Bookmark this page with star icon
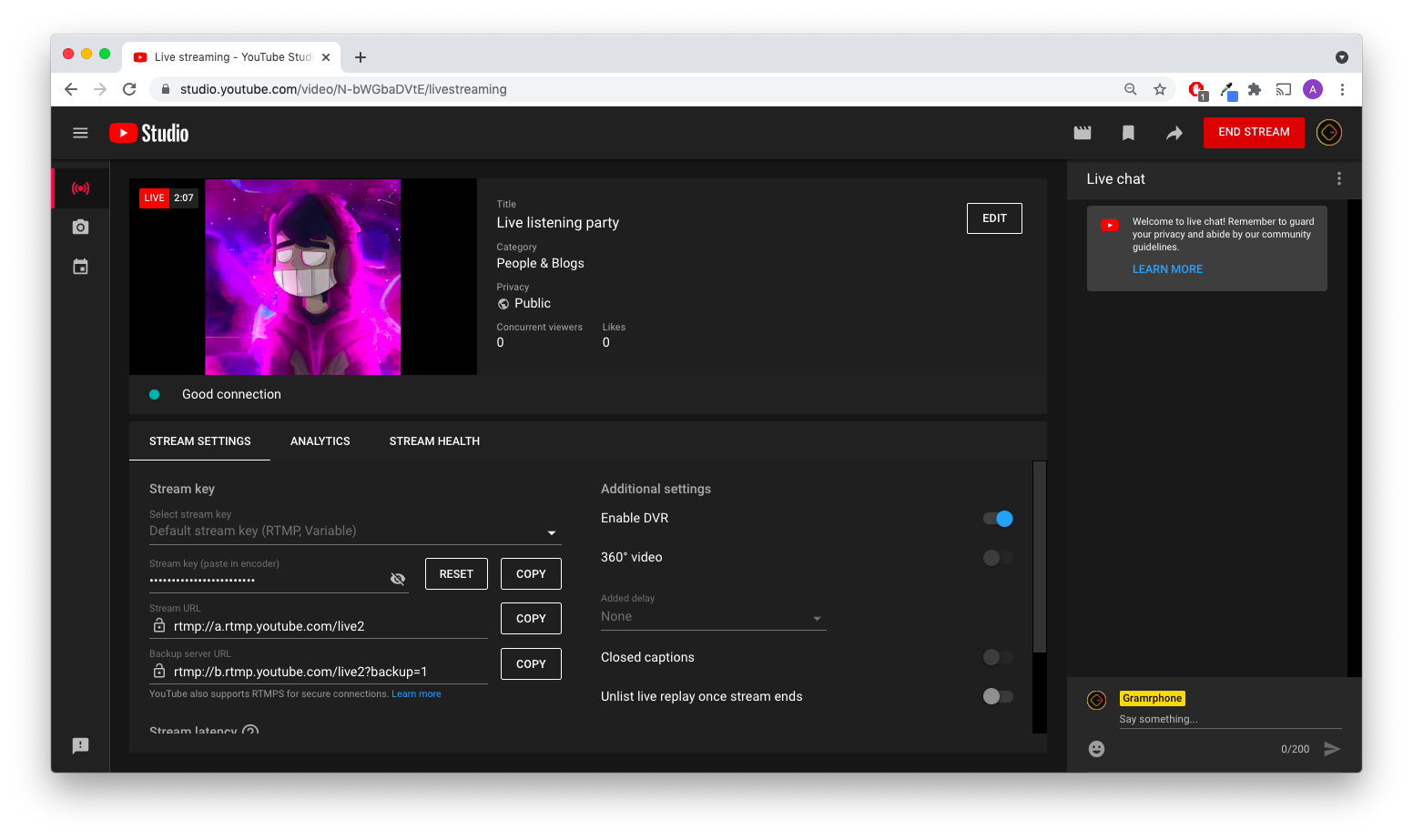This screenshot has height=840, width=1413. pyautogui.click(x=1160, y=89)
